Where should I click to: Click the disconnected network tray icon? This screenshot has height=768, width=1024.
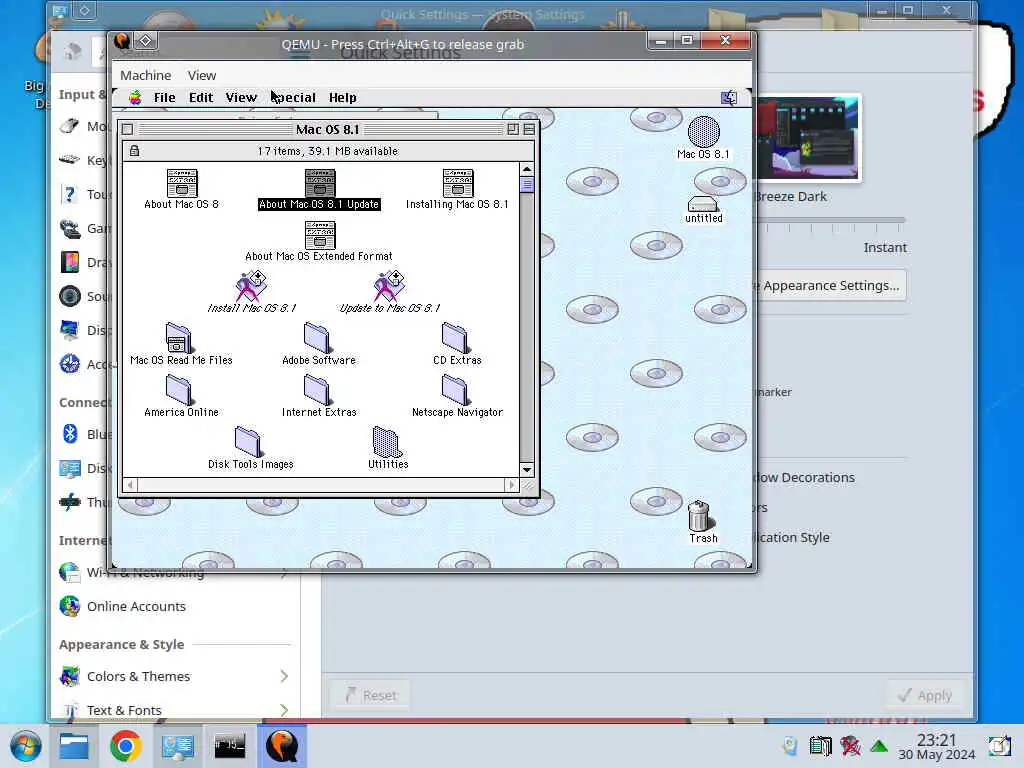point(850,746)
